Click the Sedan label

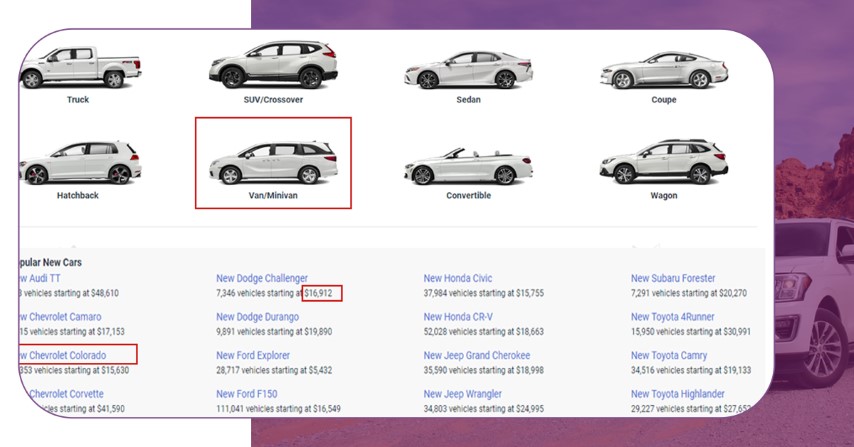(x=468, y=100)
